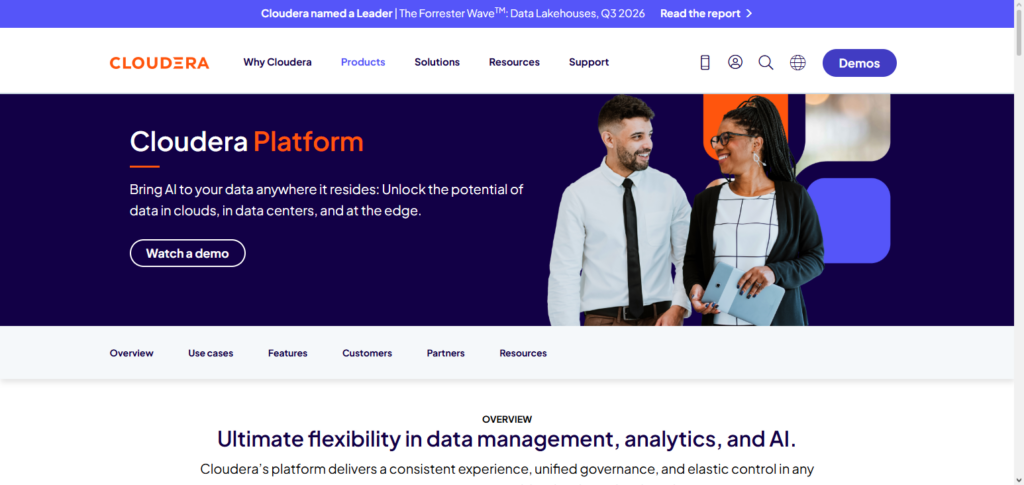Open the user account icon
Viewport: 1024px width, 485px height.
(735, 62)
